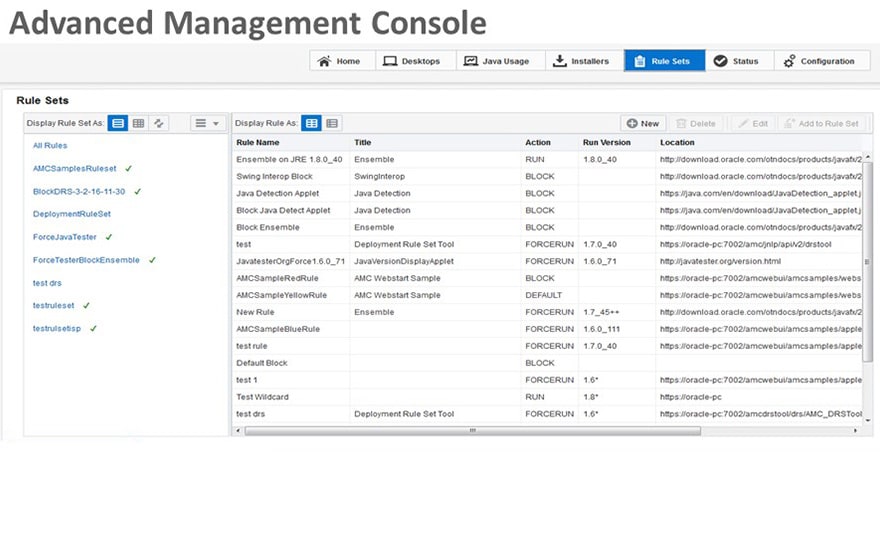Open the rule set actions dropdown menu
The height and width of the screenshot is (533, 880).
208,123
